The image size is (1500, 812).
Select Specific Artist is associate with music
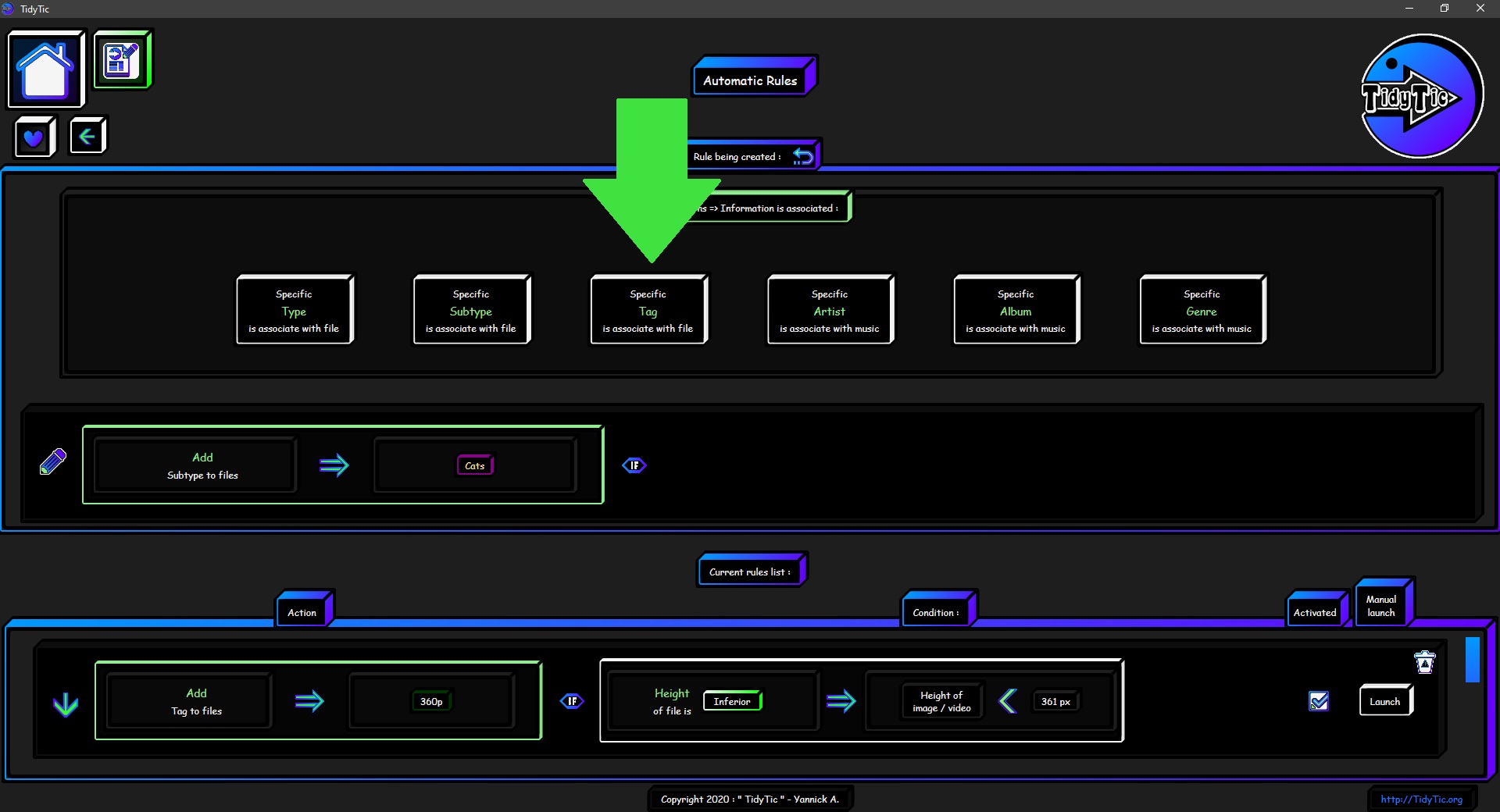pos(829,310)
